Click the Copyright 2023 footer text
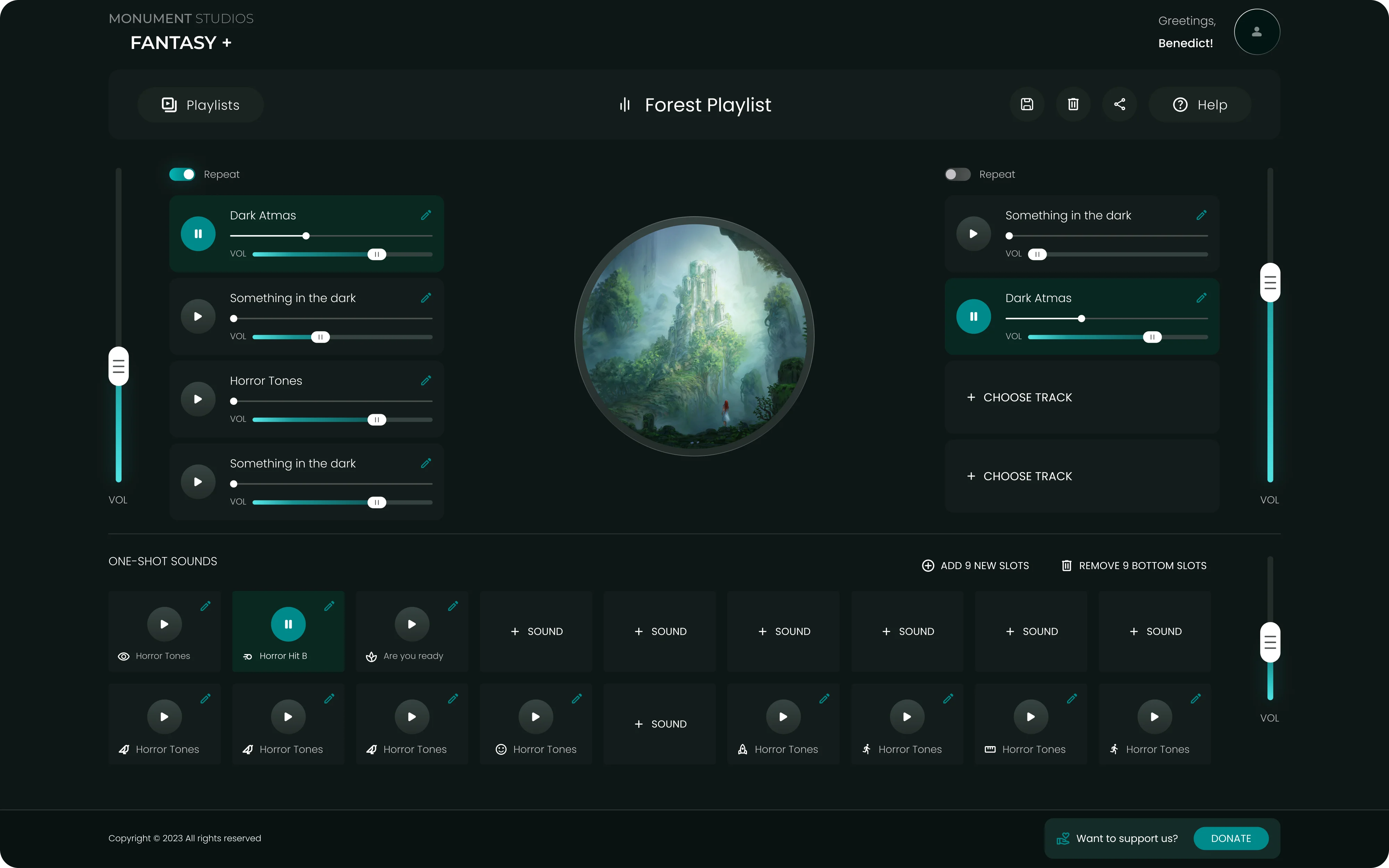The height and width of the screenshot is (868, 1389). click(185, 838)
